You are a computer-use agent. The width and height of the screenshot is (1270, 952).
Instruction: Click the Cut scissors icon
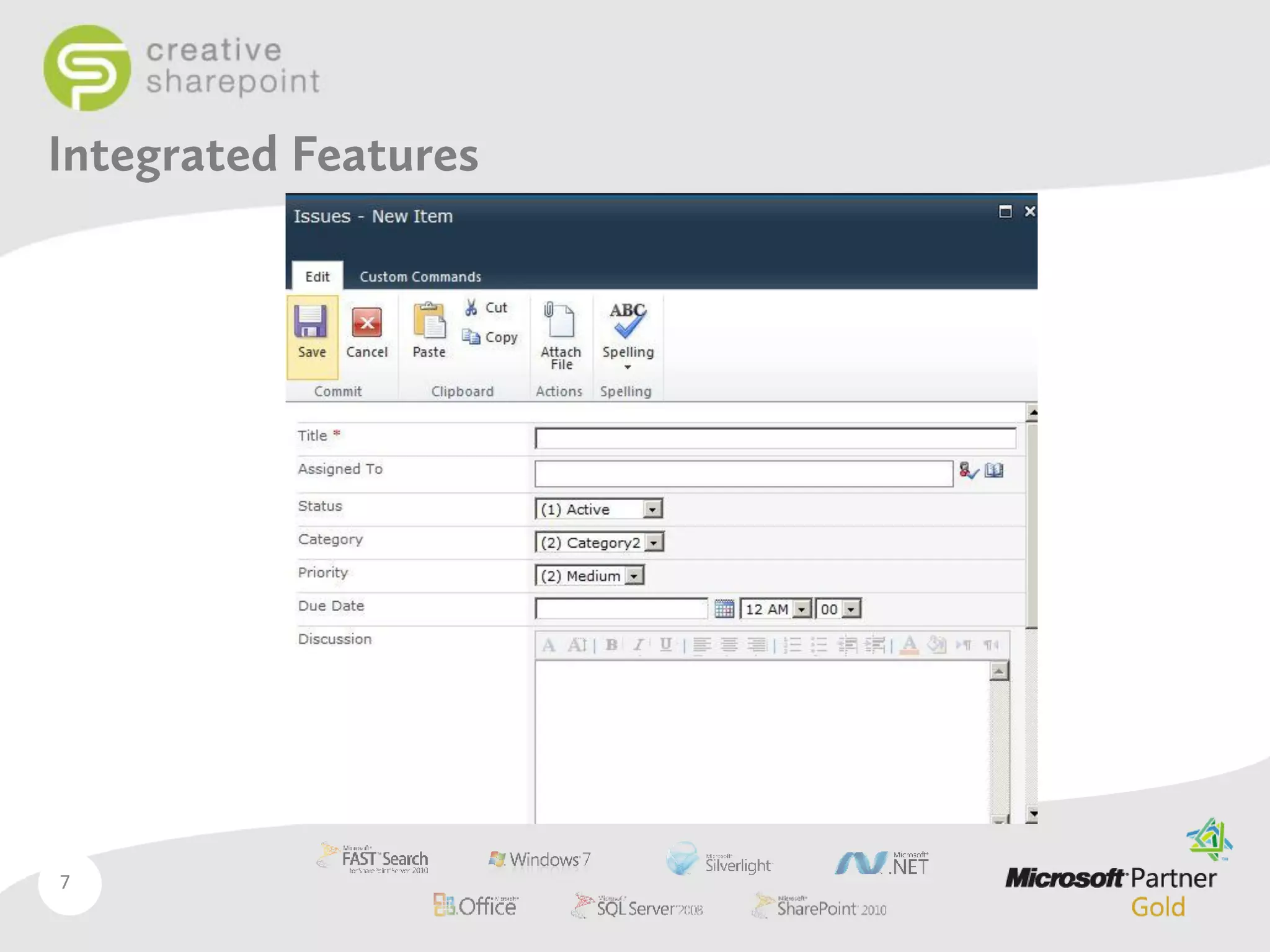(x=471, y=307)
